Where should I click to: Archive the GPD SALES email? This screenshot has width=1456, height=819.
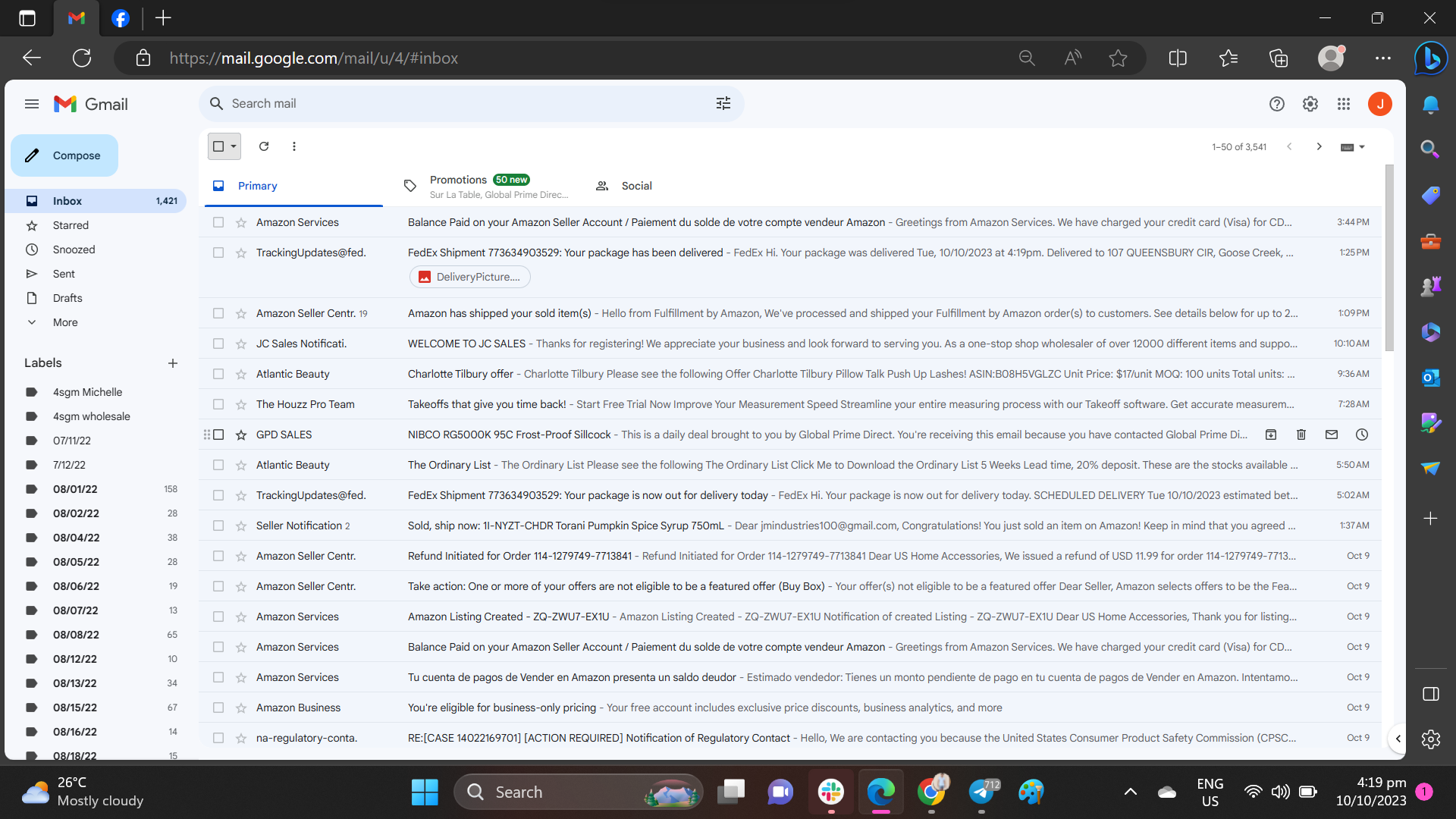pos(1271,435)
